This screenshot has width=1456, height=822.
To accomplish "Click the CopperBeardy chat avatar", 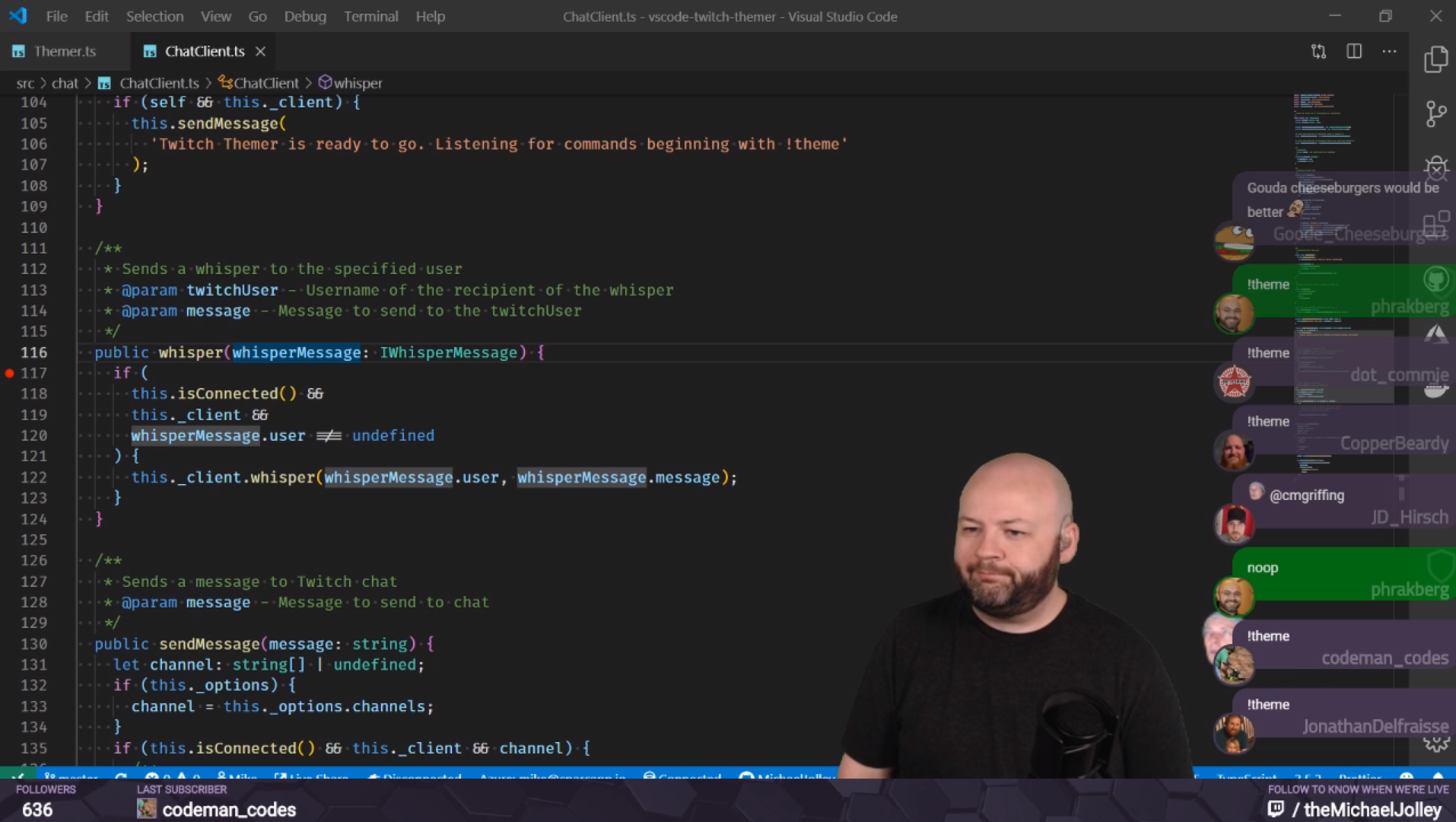I will point(1234,451).
